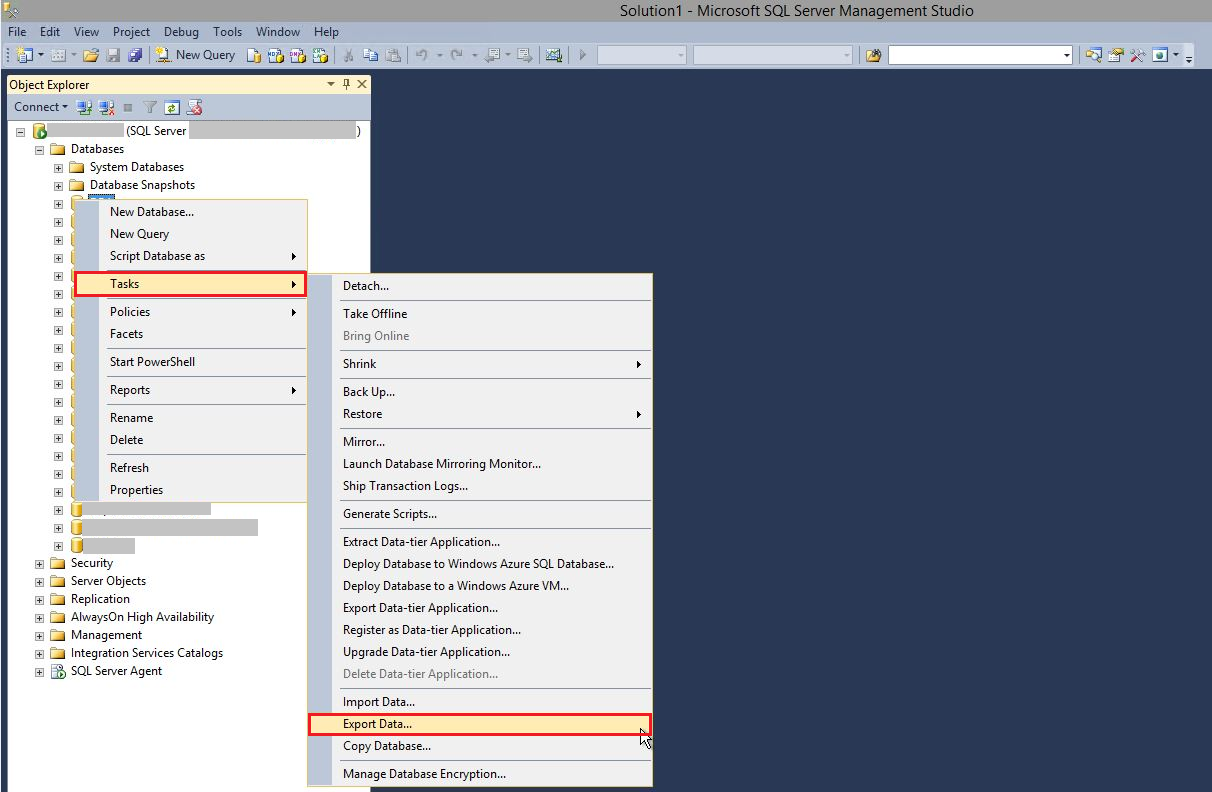Open the Tools menu

(228, 32)
